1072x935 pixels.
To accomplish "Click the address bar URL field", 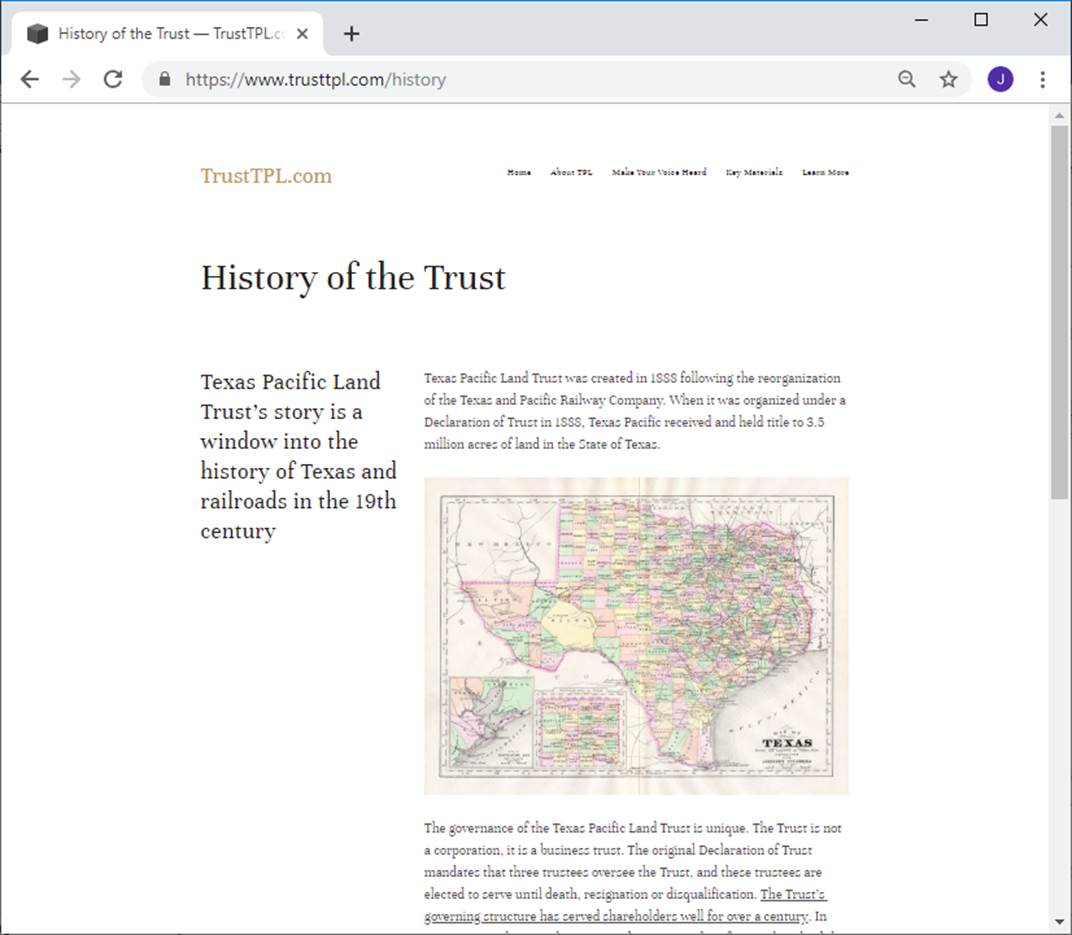I will click(500, 80).
